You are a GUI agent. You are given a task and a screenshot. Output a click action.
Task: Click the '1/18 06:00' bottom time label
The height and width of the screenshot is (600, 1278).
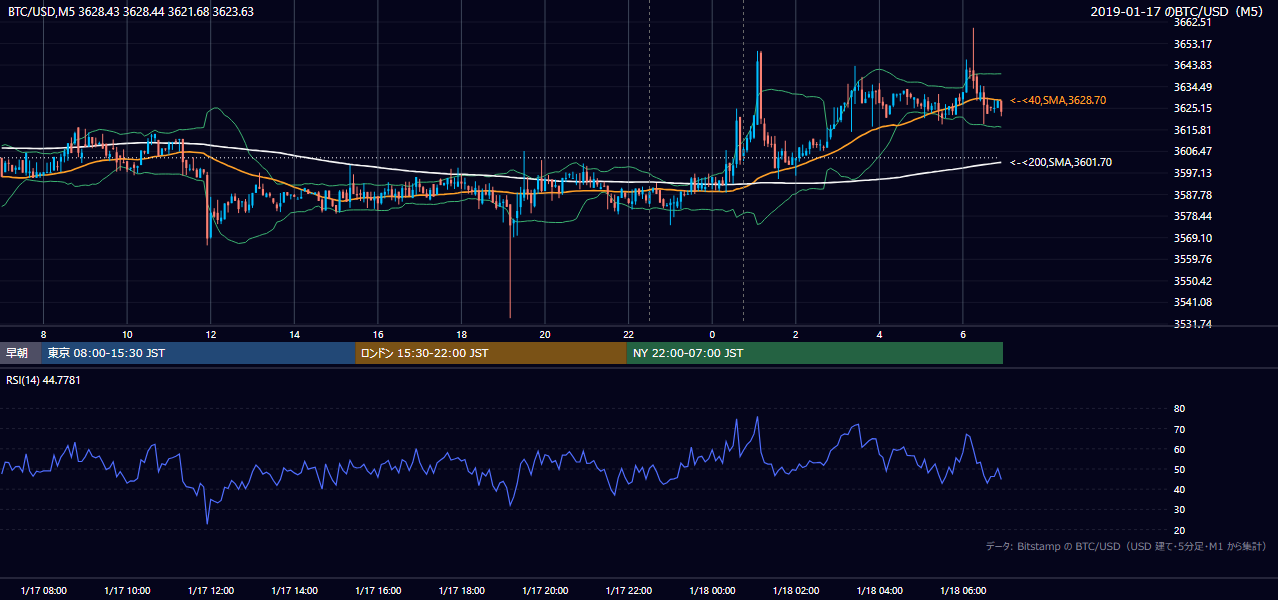(x=962, y=590)
